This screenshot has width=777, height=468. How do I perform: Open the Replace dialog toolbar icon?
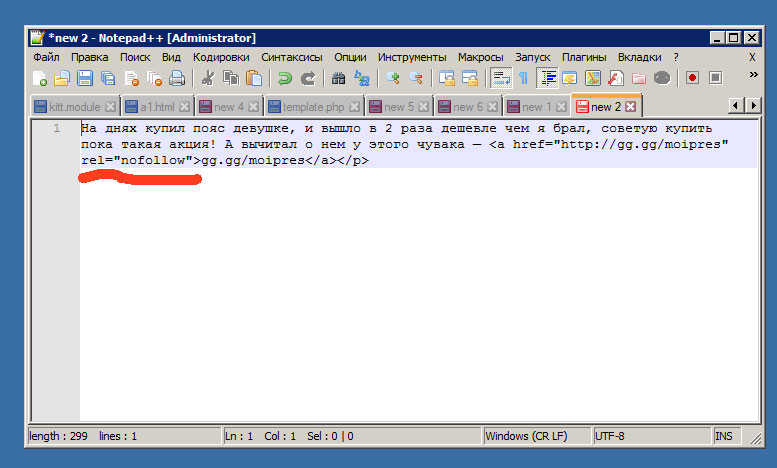click(362, 78)
